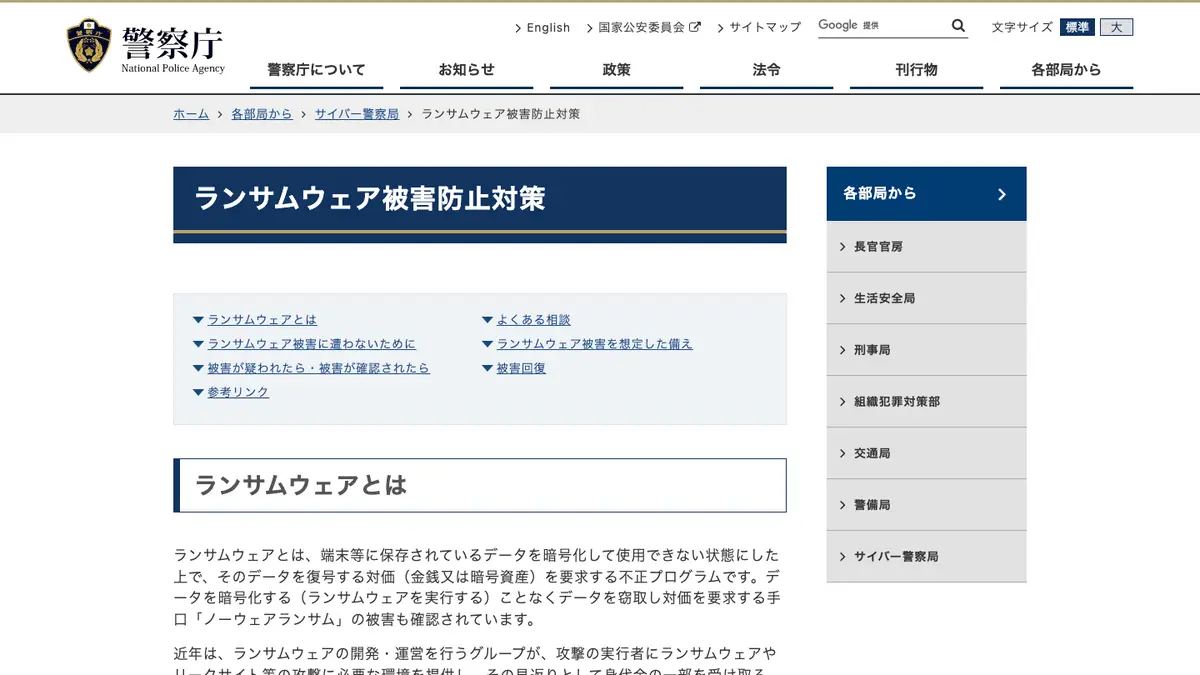
Task: Open 生活安全局 in the sidebar
Action: [926, 298]
